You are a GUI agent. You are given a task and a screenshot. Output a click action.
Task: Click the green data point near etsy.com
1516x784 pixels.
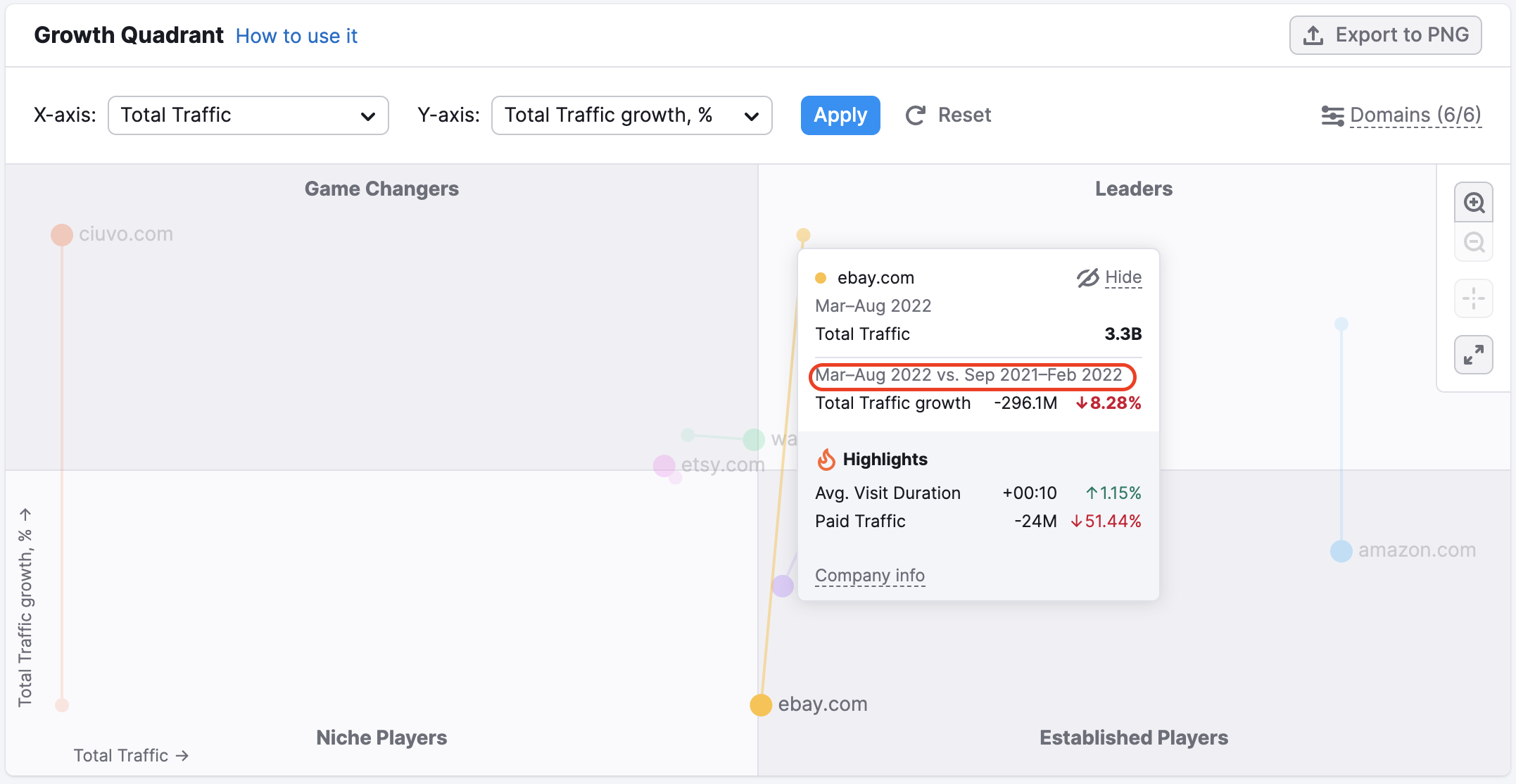coord(754,440)
